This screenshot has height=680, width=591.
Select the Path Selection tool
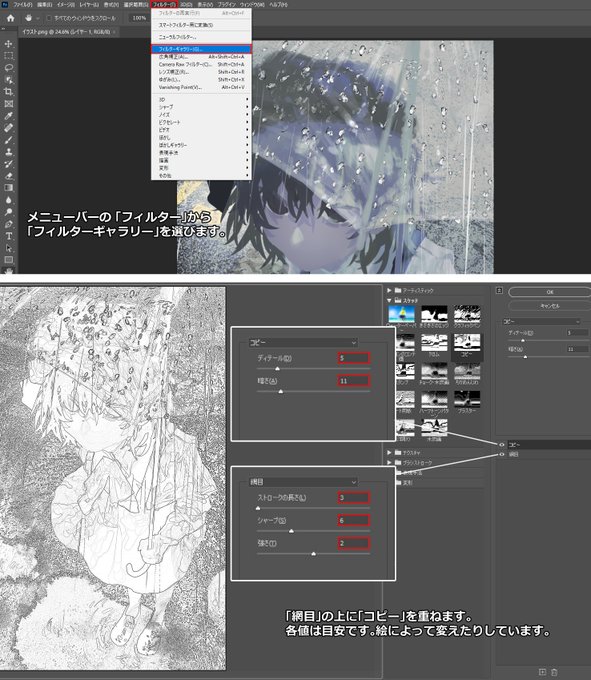8,248
